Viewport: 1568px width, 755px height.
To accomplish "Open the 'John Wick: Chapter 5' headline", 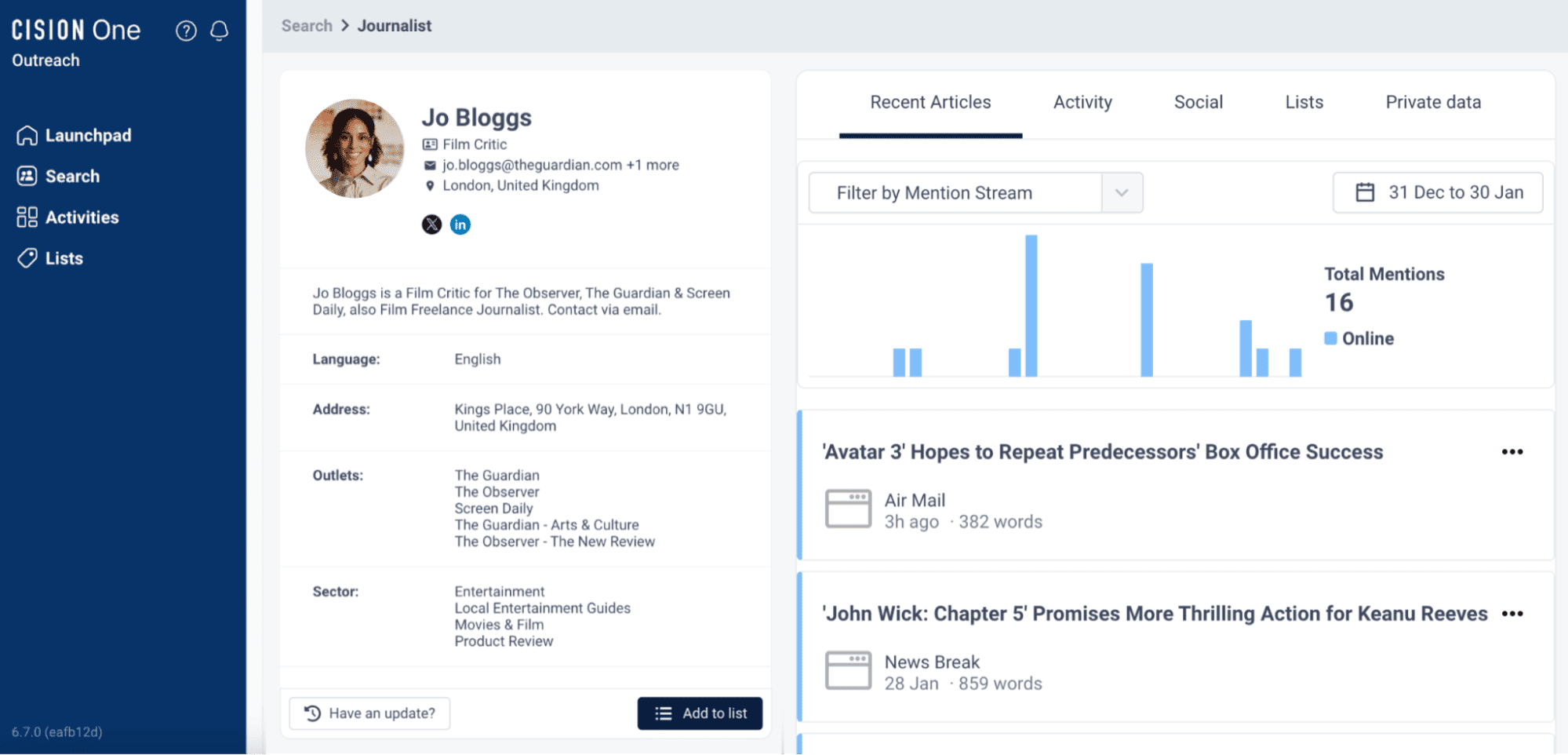I will tap(1155, 614).
